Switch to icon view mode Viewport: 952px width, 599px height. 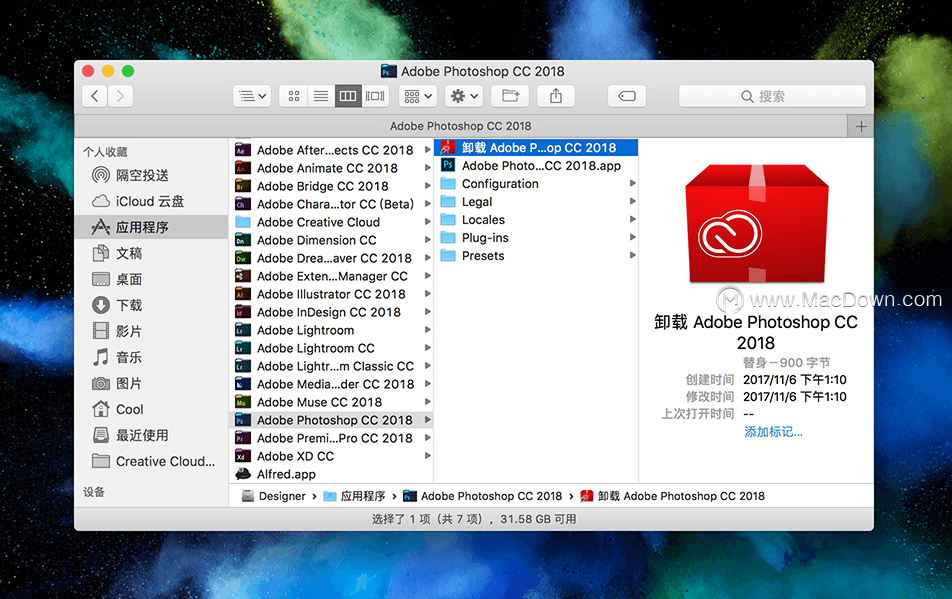[294, 96]
